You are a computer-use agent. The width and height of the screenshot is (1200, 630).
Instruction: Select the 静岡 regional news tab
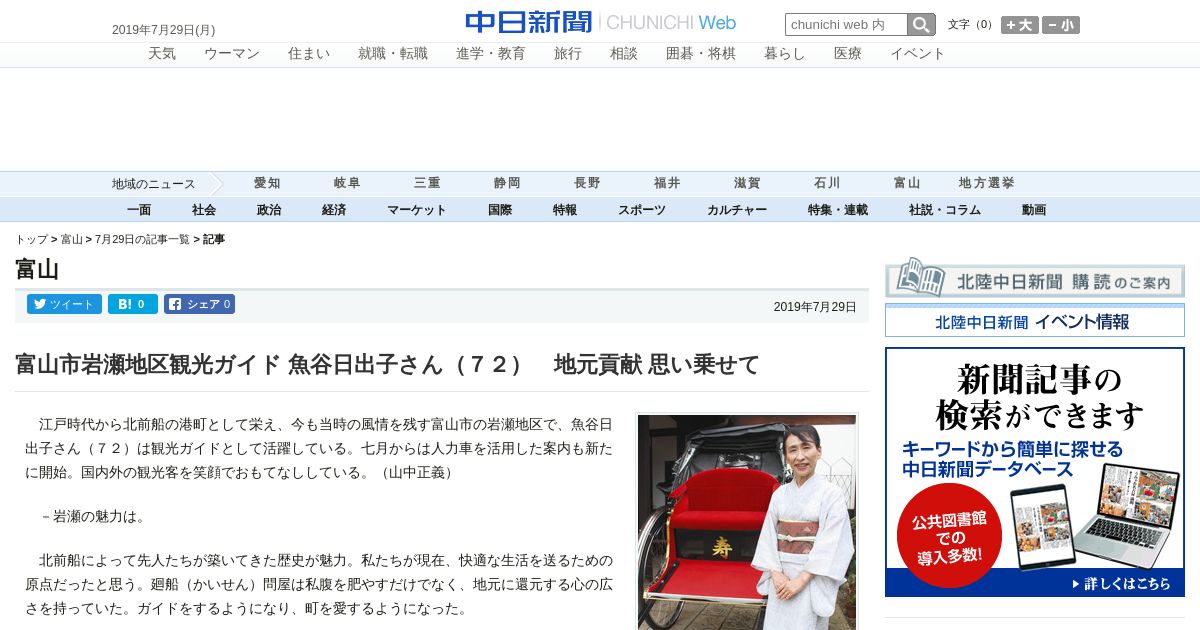coord(507,183)
